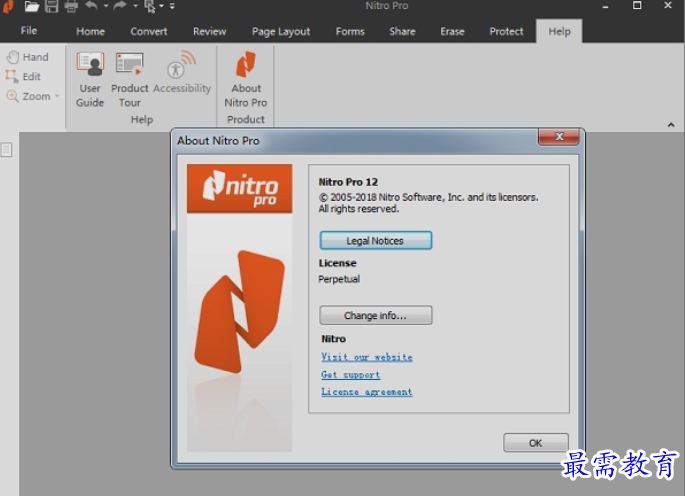
Task: Collapse the ribbon with the chevron
Action: tap(671, 125)
